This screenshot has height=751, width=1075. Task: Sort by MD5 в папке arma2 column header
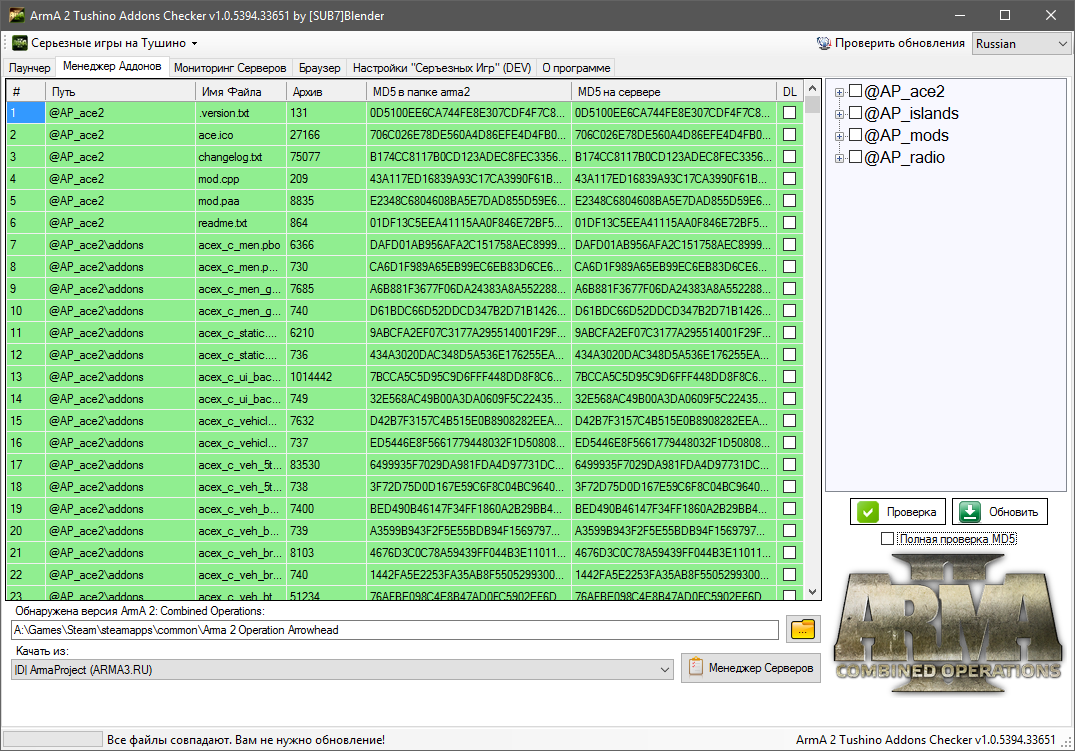(468, 91)
